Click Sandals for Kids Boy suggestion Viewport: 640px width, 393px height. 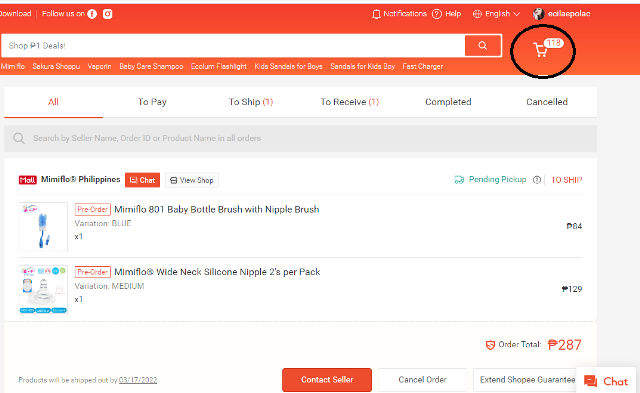coord(362,67)
